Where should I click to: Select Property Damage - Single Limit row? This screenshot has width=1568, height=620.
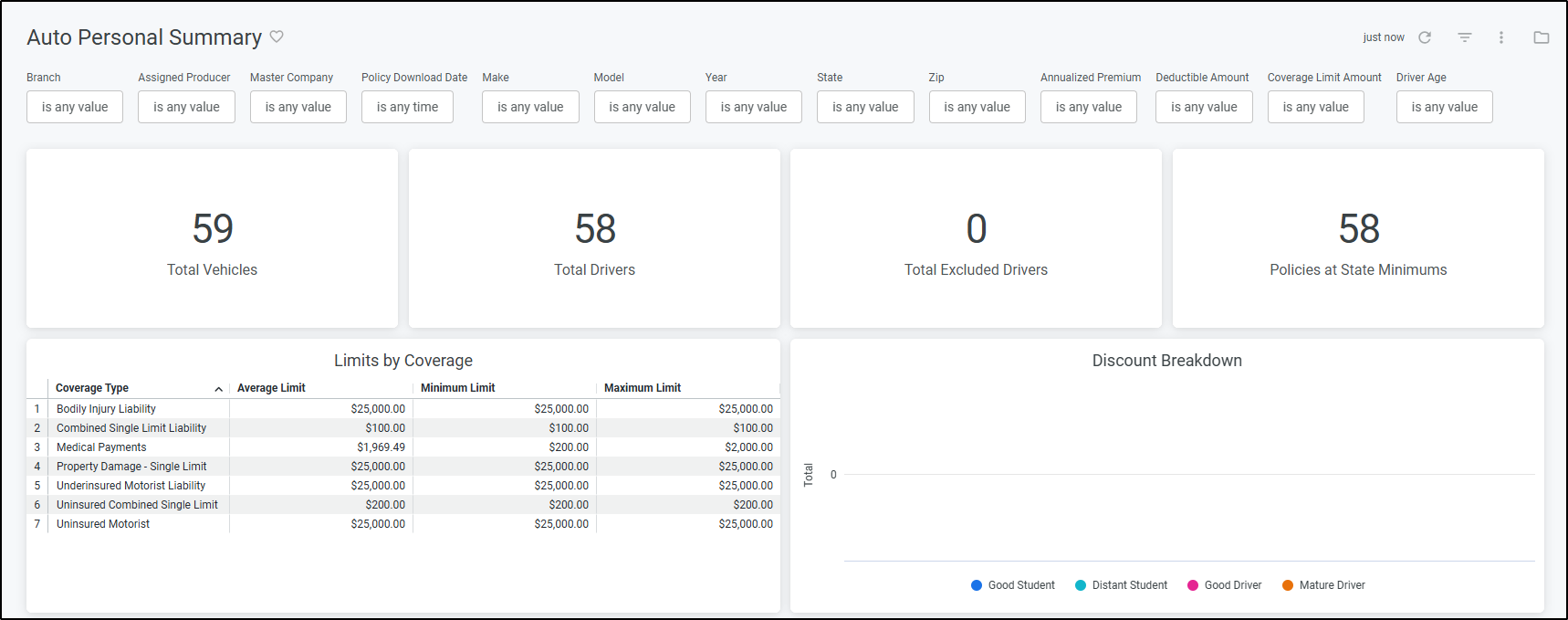tap(403, 467)
